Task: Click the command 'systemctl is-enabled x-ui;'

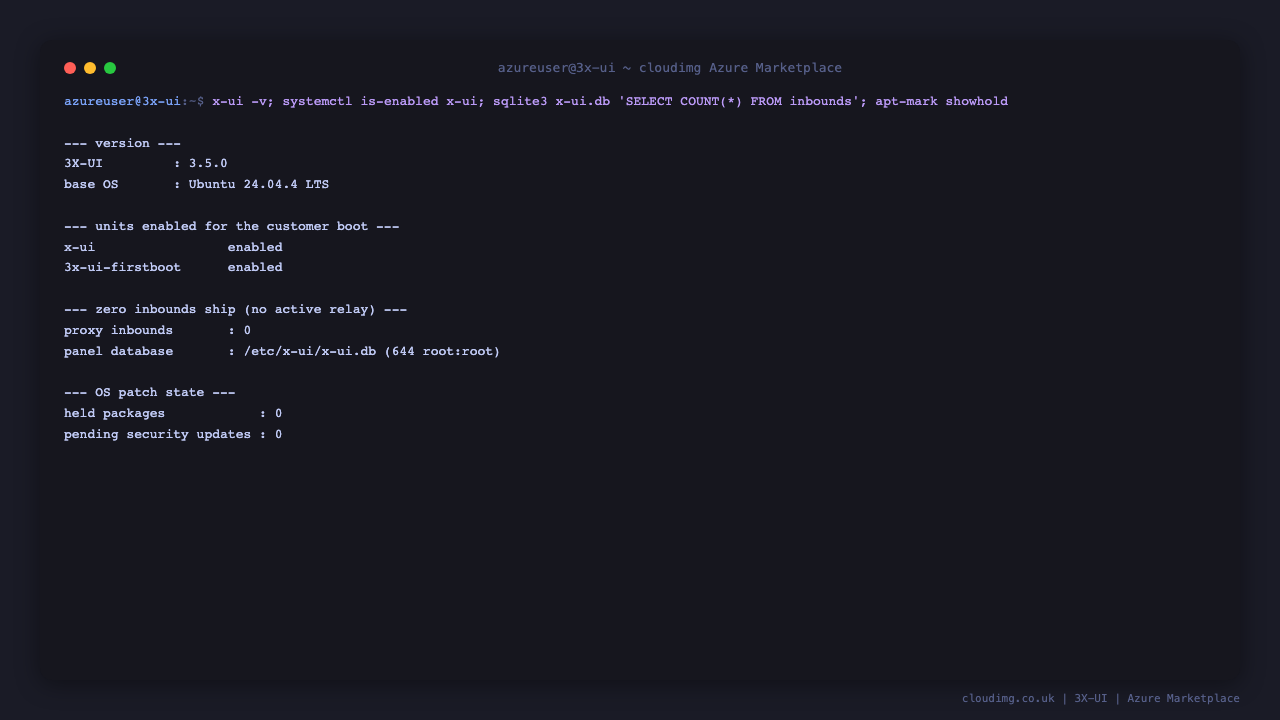Action: 384,101
